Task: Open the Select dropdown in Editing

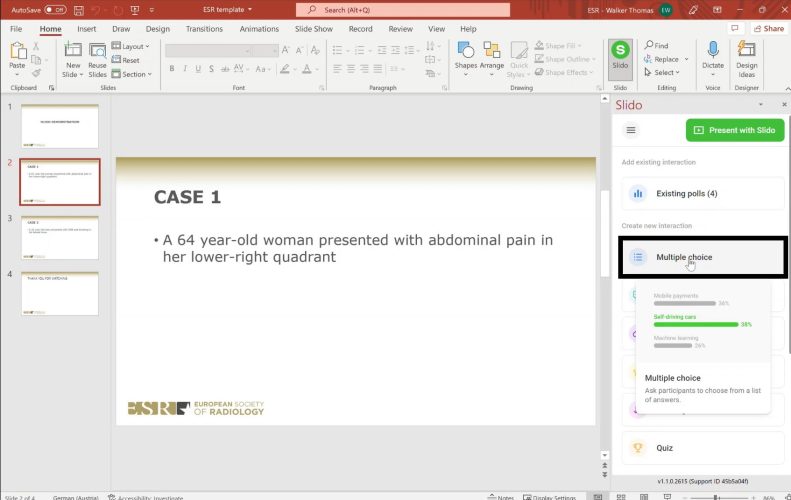Action: (x=663, y=73)
